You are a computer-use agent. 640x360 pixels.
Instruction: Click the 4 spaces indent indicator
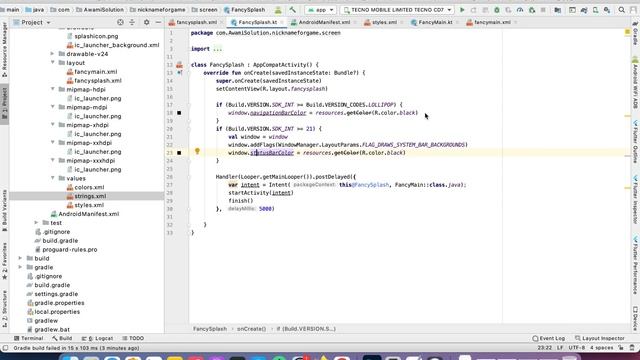pyautogui.click(x=602, y=348)
